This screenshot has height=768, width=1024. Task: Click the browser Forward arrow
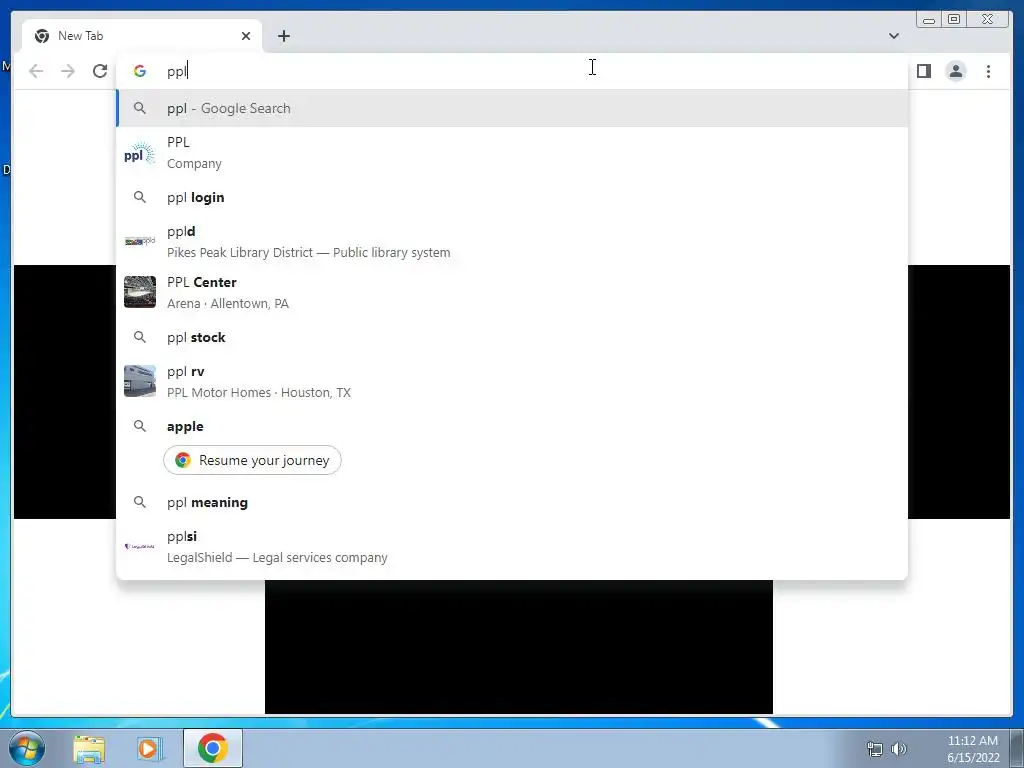(x=68, y=71)
